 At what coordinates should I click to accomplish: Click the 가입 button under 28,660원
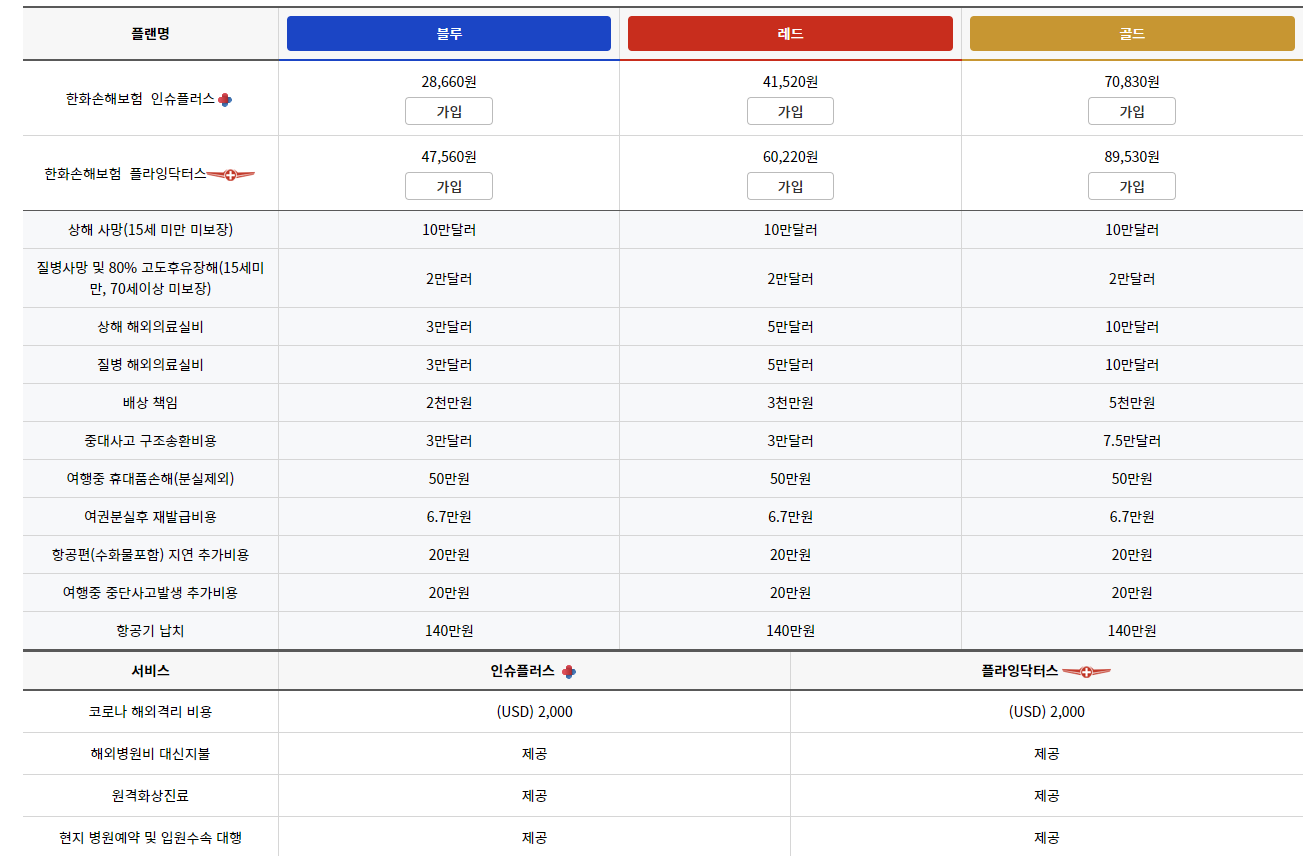tap(449, 111)
